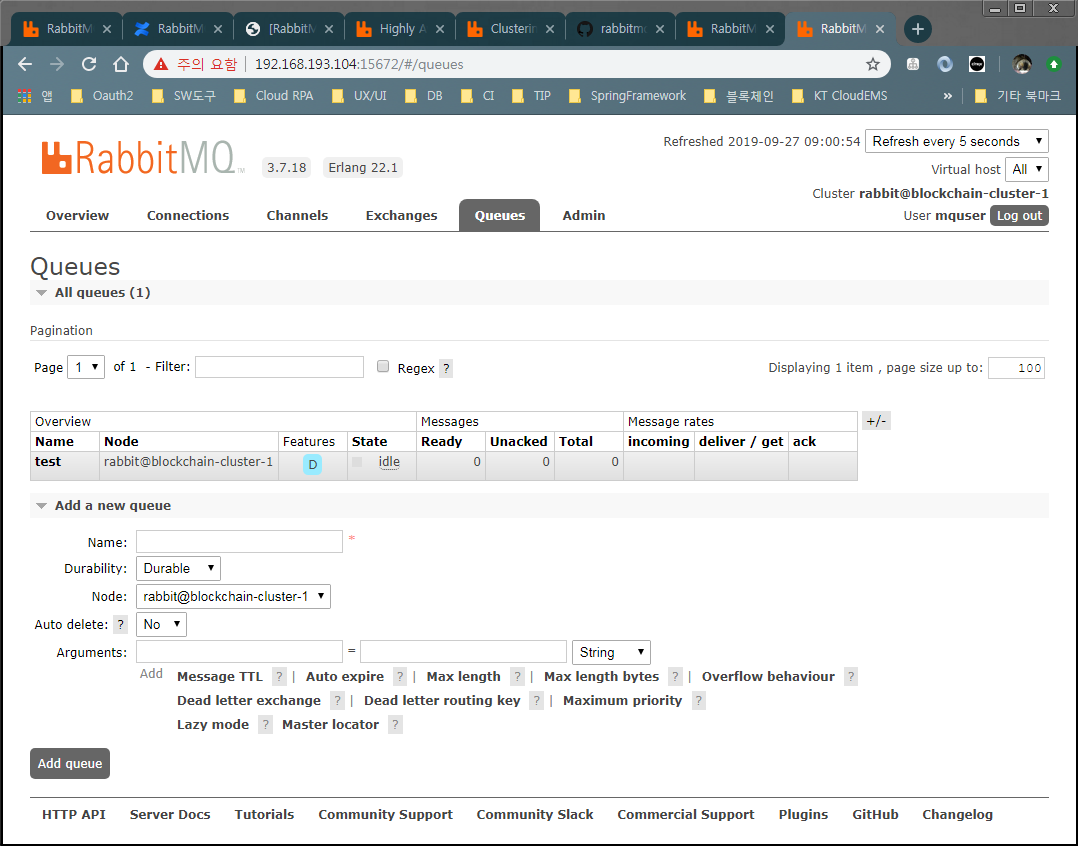Focus the Arguments value field

click(463, 652)
